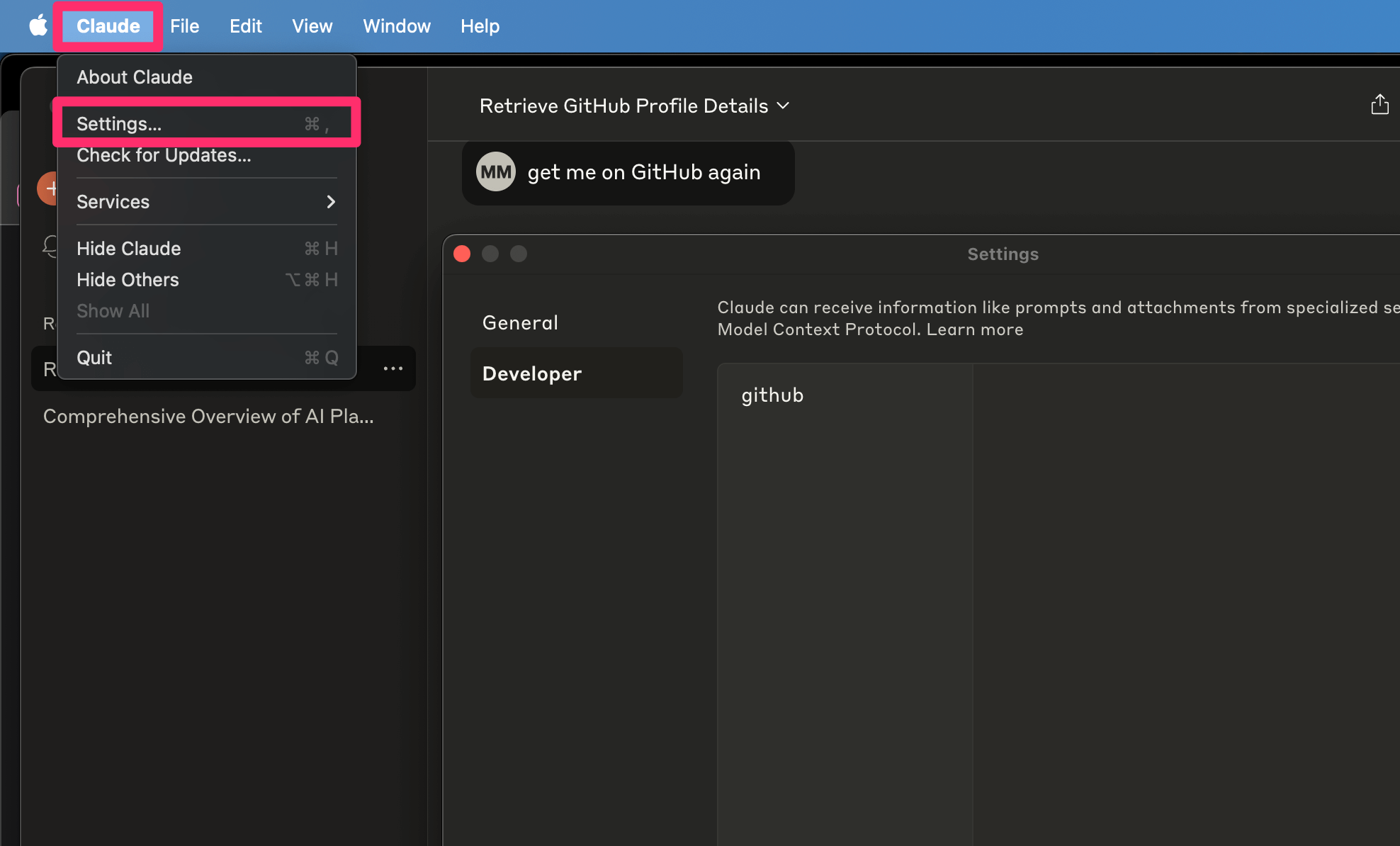Screen dimensions: 1400x846
Task: Select About Claude menu item
Action: coord(135,77)
